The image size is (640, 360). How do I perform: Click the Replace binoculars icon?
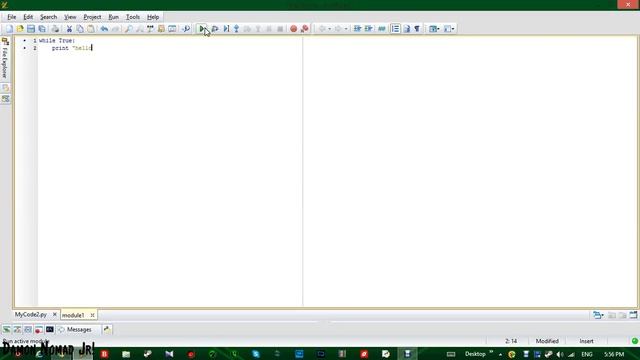coord(150,29)
